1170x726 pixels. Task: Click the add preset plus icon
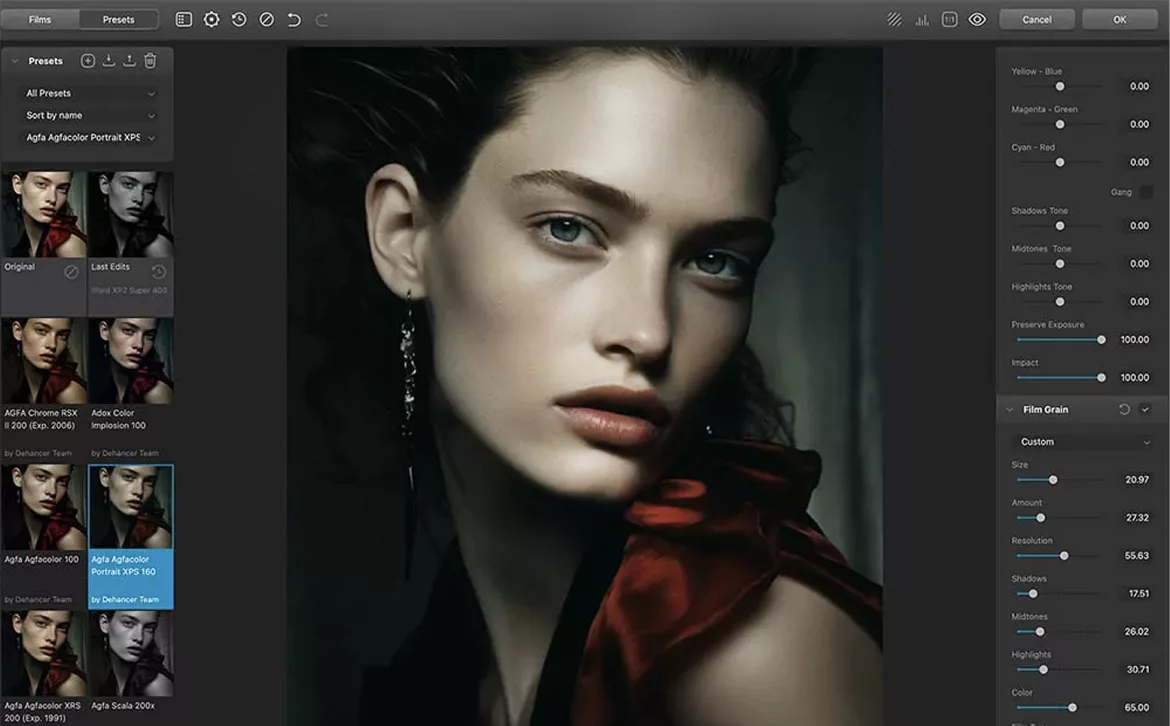(88, 60)
